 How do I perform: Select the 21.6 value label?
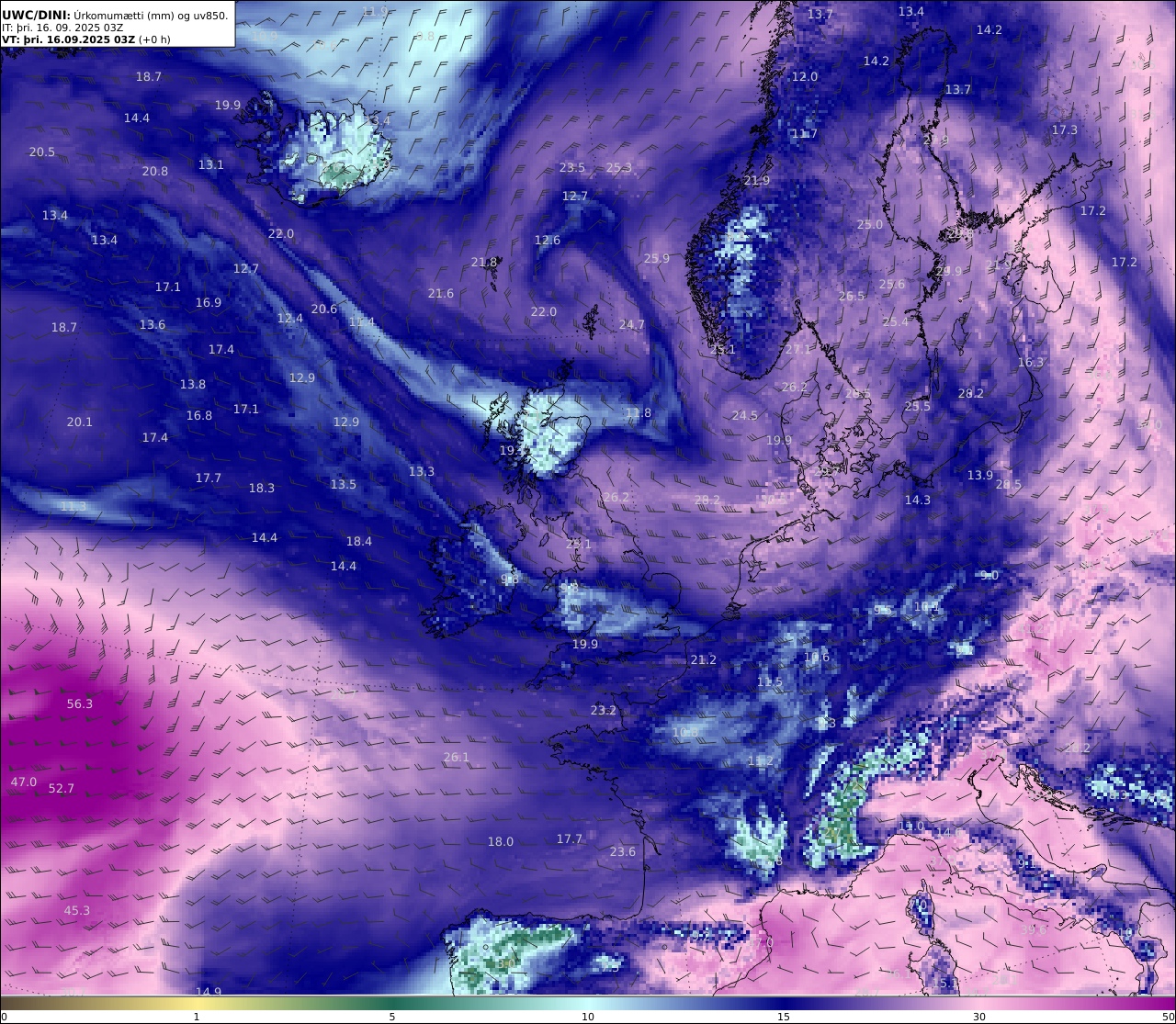click(441, 294)
